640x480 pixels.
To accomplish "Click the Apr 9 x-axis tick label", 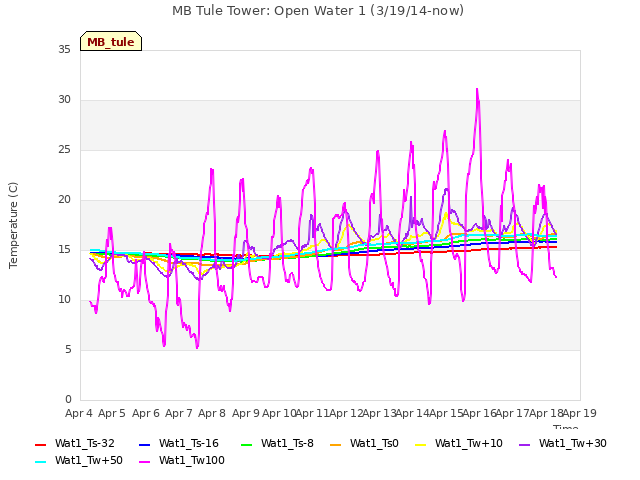I will pyautogui.click(x=246, y=413).
